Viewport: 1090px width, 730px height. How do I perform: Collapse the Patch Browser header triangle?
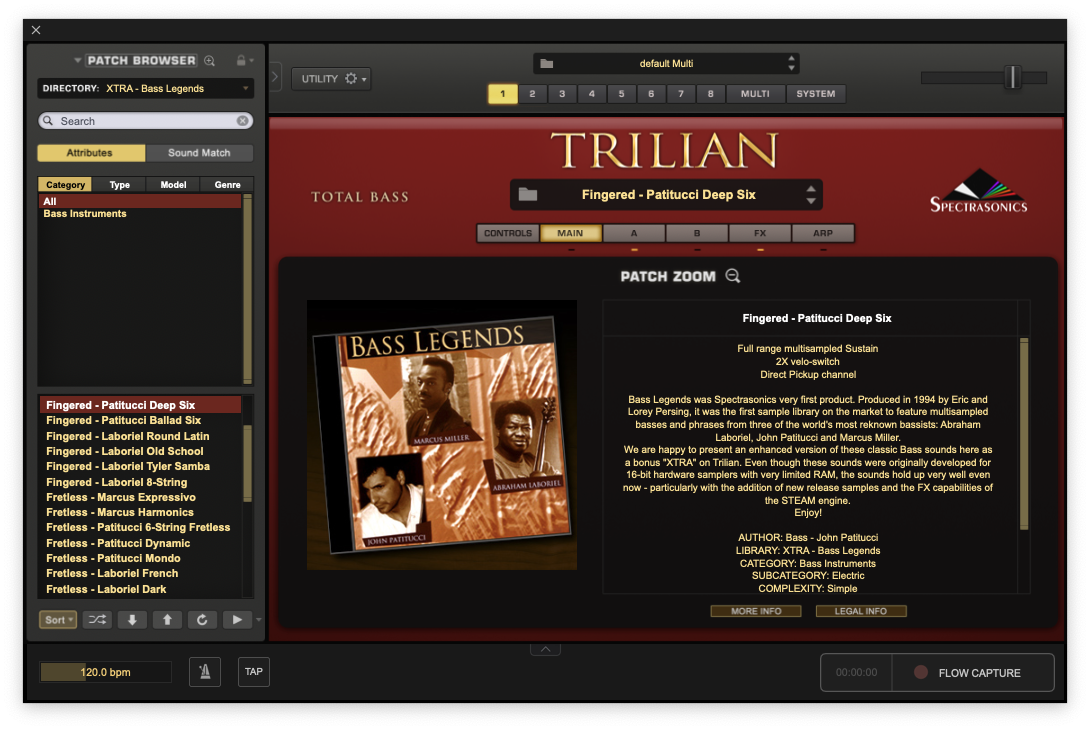tap(77, 60)
